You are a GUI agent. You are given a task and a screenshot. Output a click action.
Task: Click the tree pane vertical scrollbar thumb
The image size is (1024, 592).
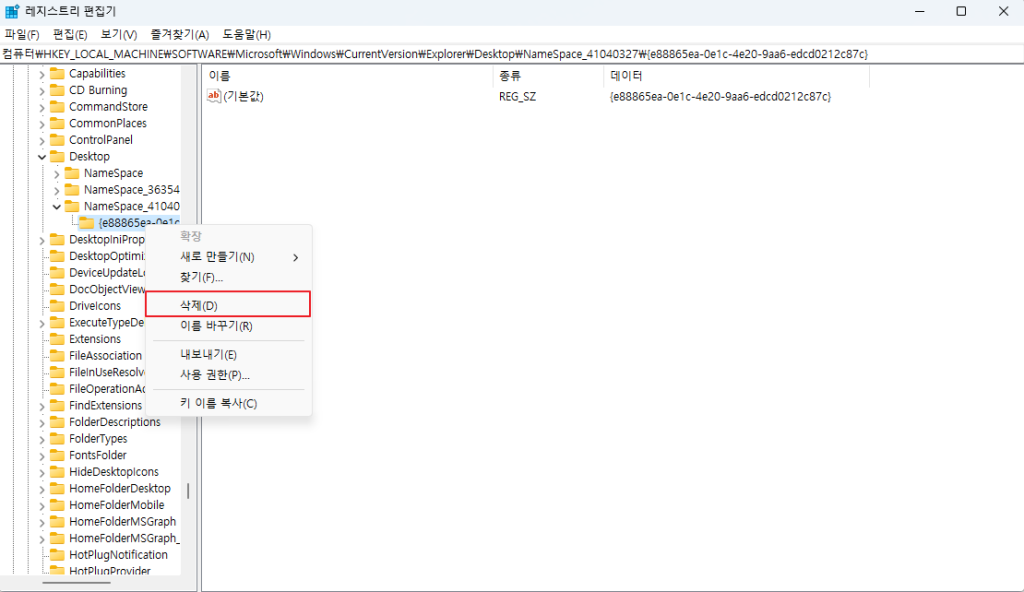(188, 491)
